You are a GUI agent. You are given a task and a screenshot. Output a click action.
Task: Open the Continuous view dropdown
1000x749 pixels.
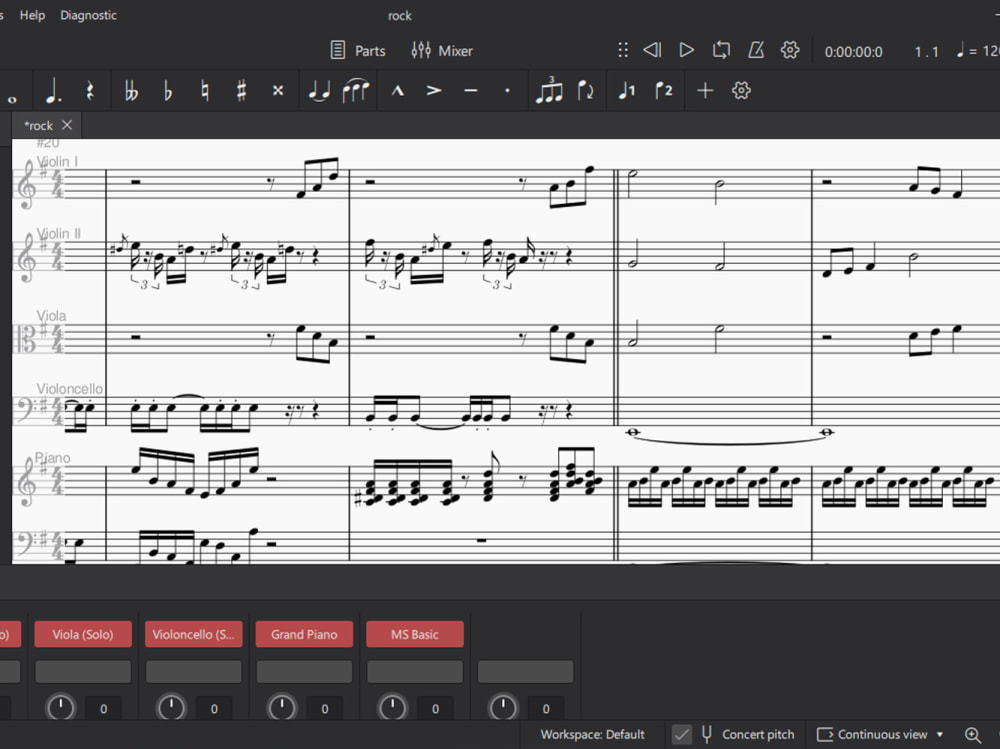click(880, 735)
